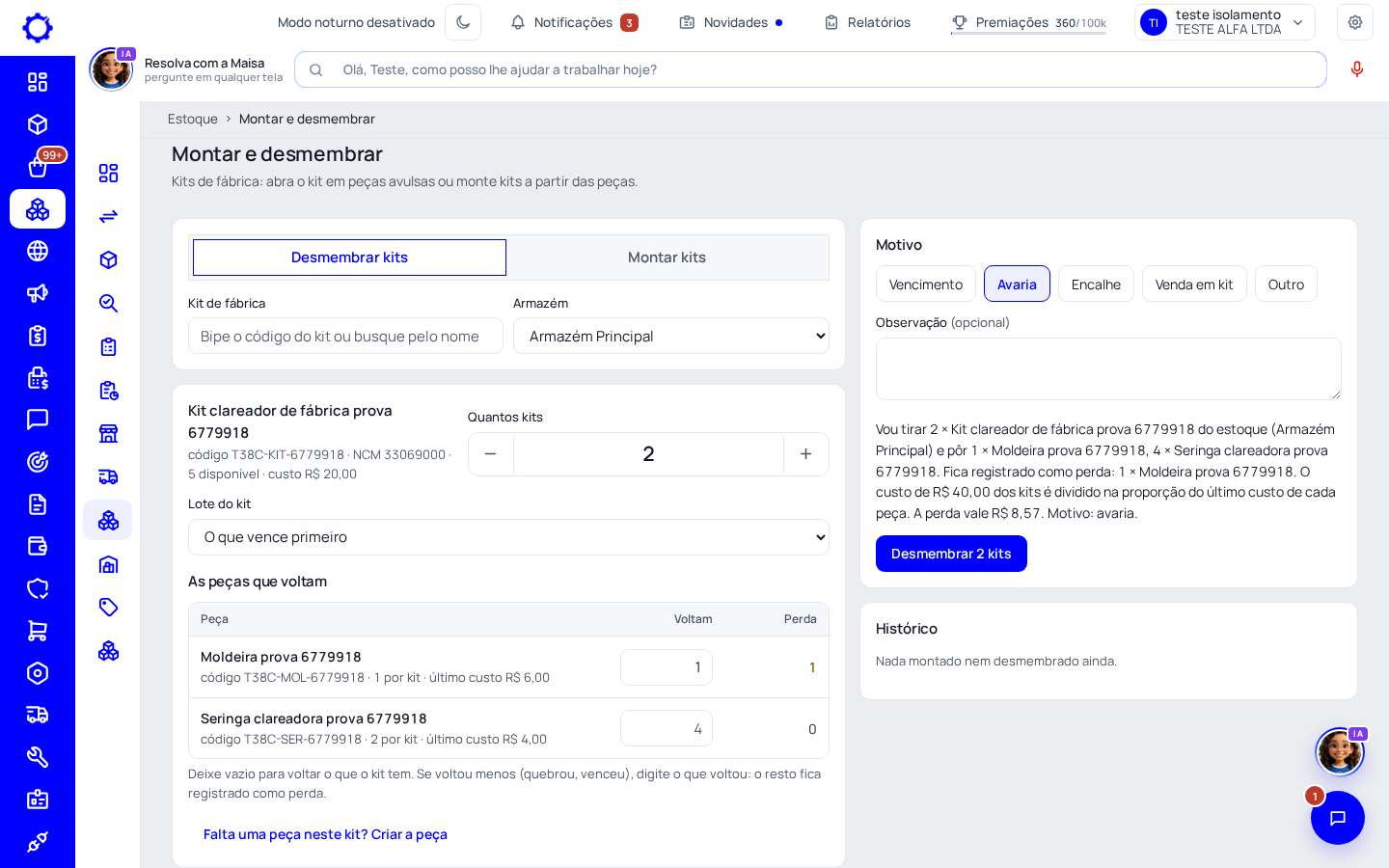Viewport: 1389px width, 868px height.
Task: Open Relatórios in the top bar
Action: (868, 22)
